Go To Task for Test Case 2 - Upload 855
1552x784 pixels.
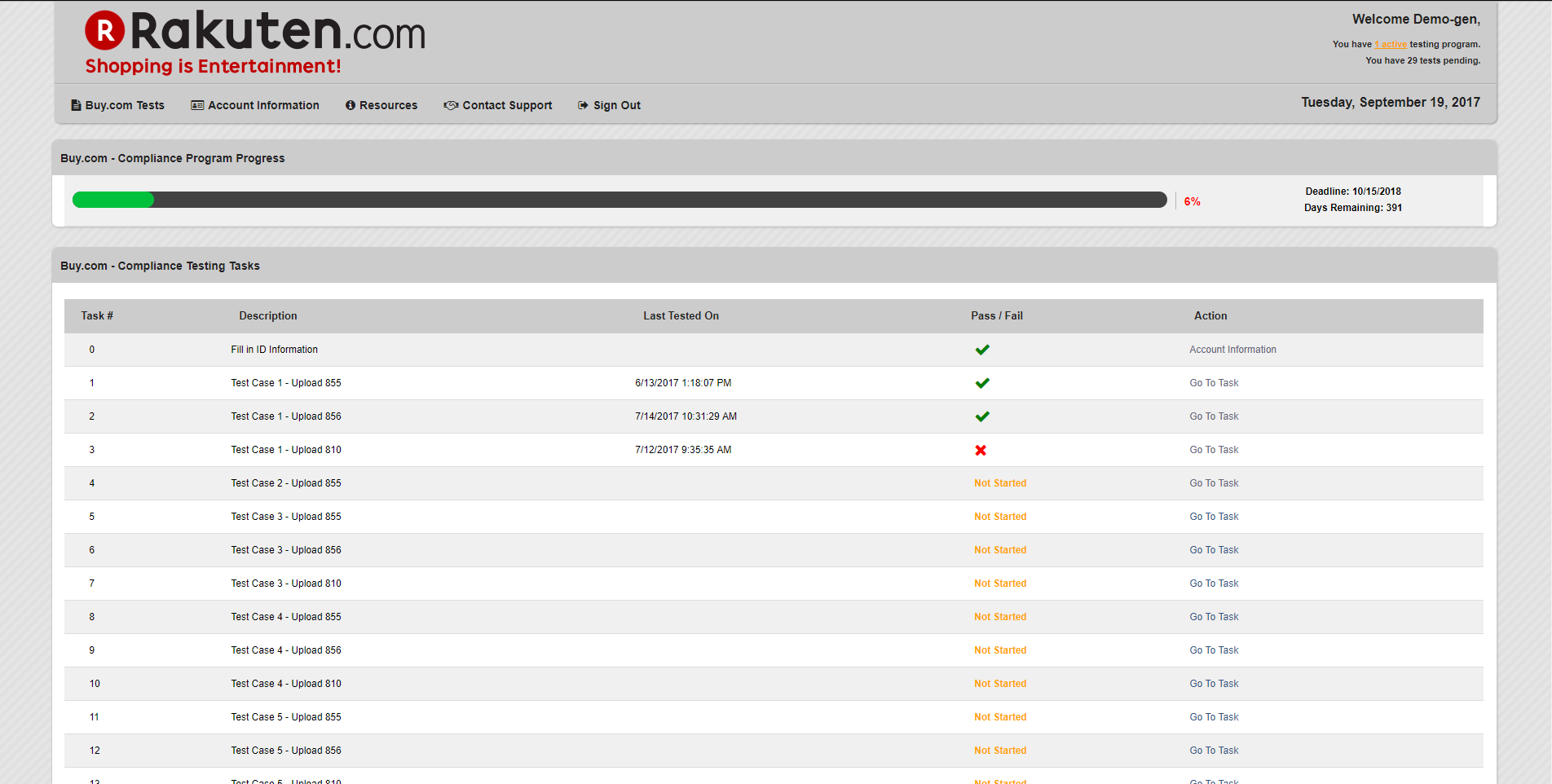click(1214, 483)
